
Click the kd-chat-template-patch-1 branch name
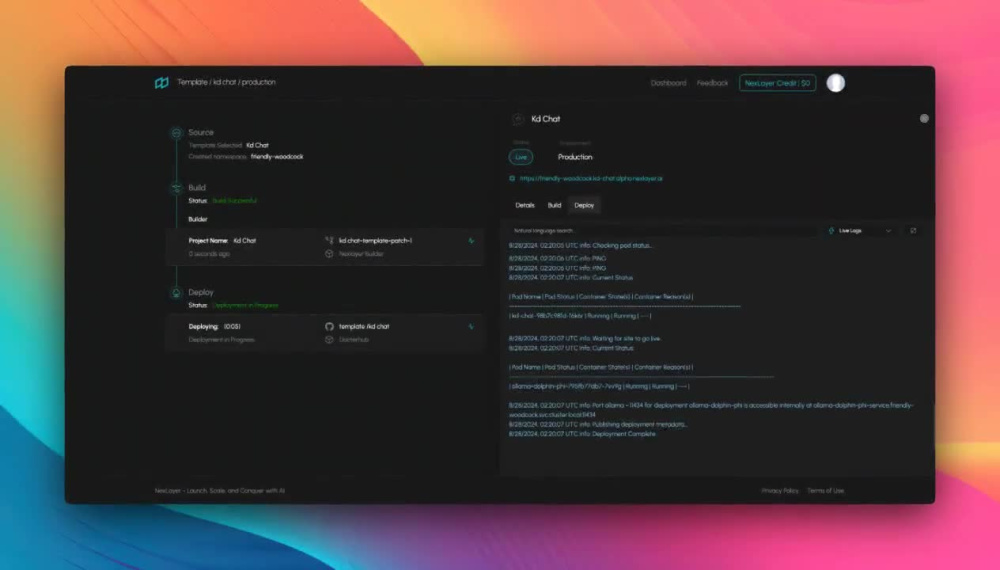coord(375,240)
